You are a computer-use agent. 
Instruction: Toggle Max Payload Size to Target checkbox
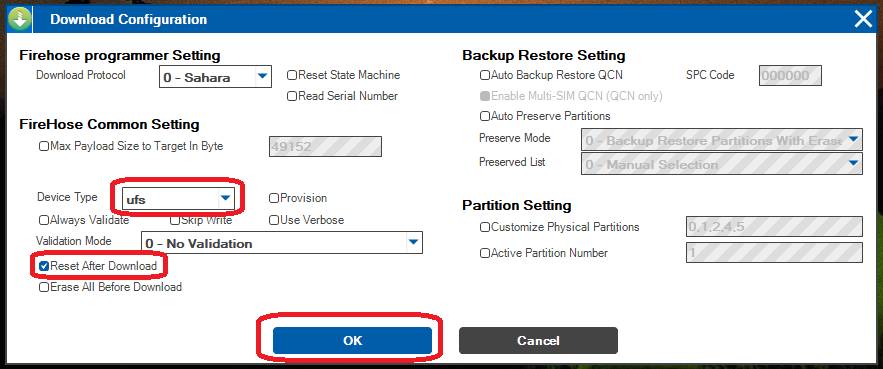point(44,146)
